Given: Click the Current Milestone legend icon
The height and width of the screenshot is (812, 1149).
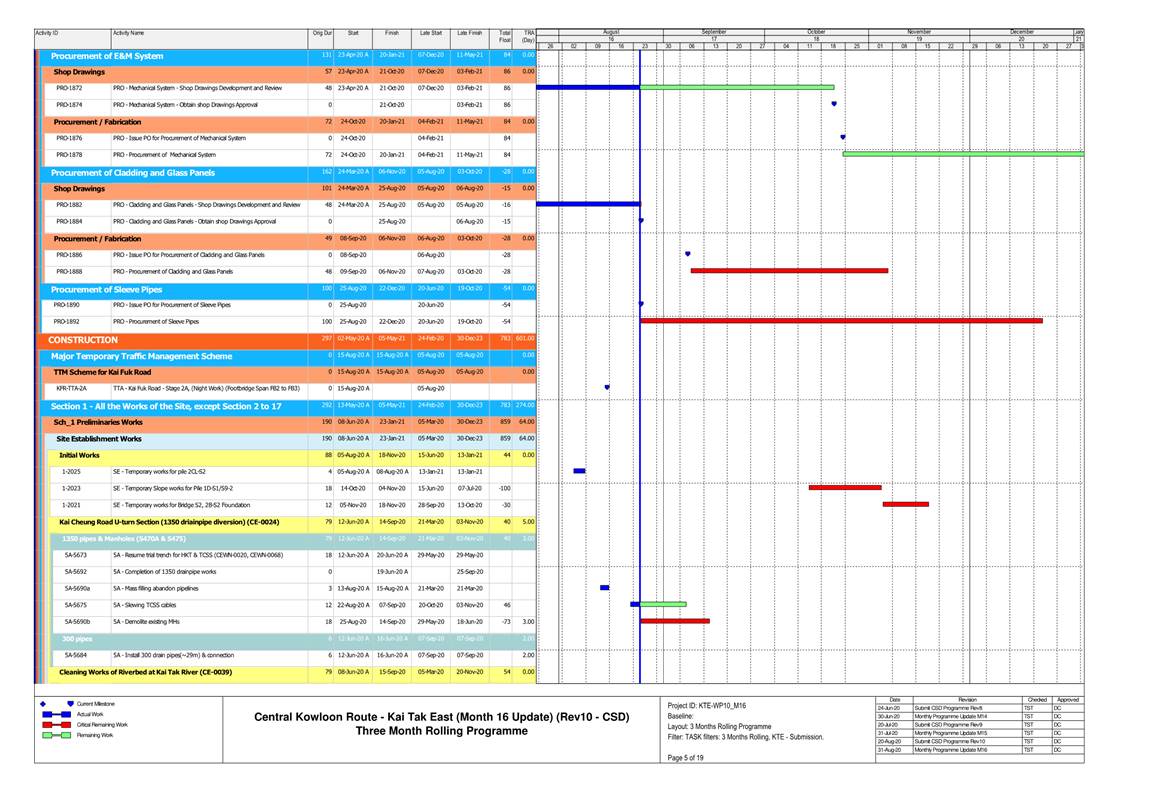Looking at the screenshot, I should click(56, 704).
